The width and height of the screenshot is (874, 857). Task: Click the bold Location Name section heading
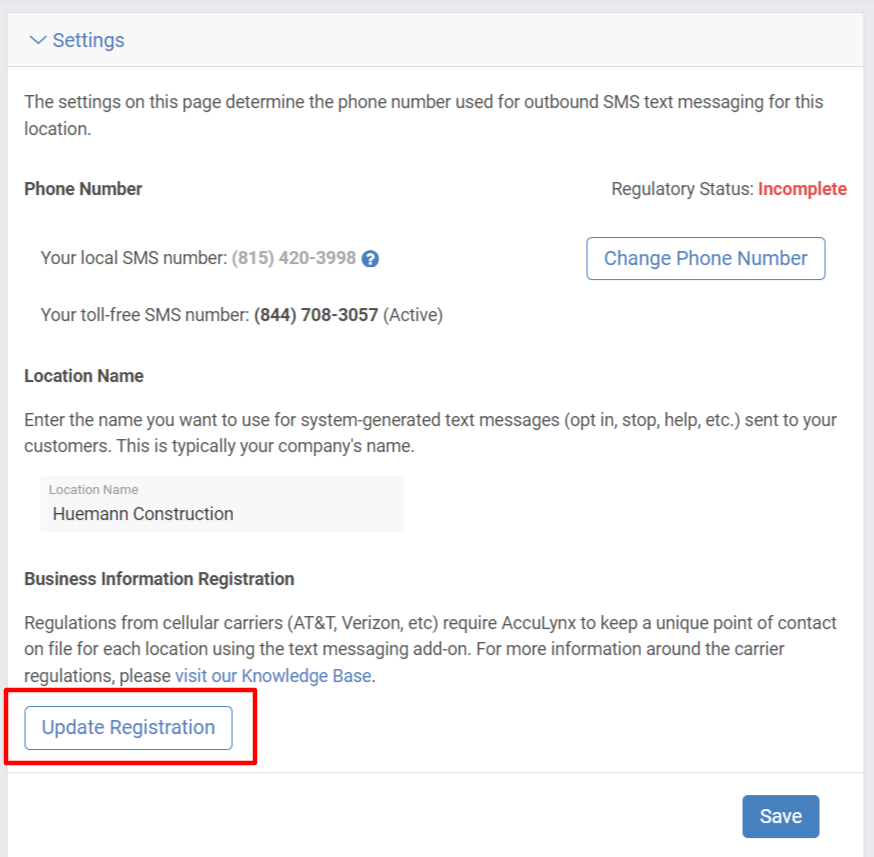click(x=84, y=376)
